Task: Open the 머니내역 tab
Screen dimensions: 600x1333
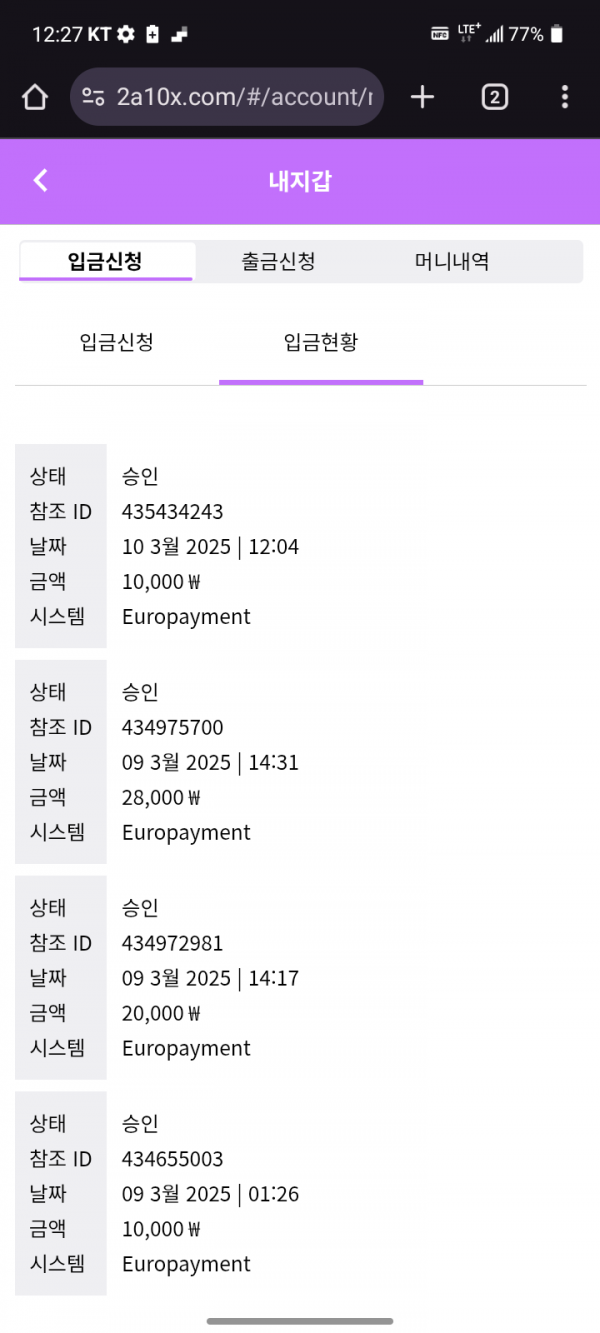Action: (452, 262)
